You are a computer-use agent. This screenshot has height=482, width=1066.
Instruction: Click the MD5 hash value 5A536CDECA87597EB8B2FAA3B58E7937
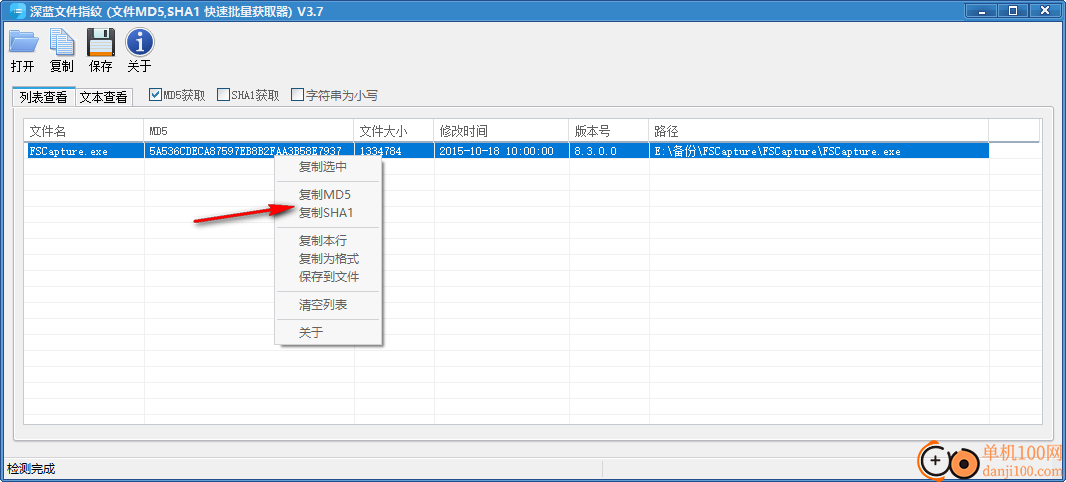tap(245, 152)
